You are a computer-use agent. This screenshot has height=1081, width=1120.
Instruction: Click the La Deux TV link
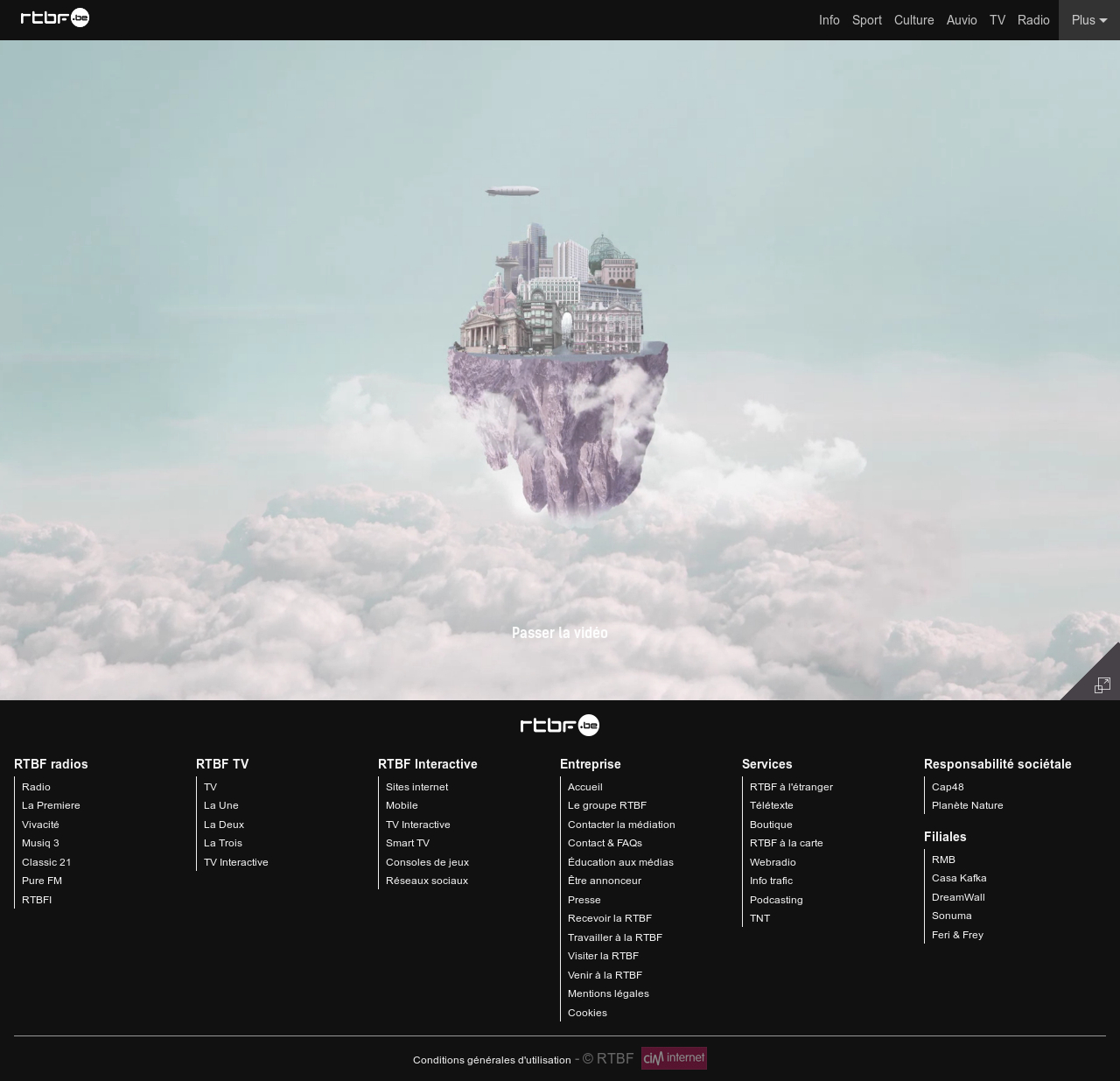pyautogui.click(x=223, y=825)
